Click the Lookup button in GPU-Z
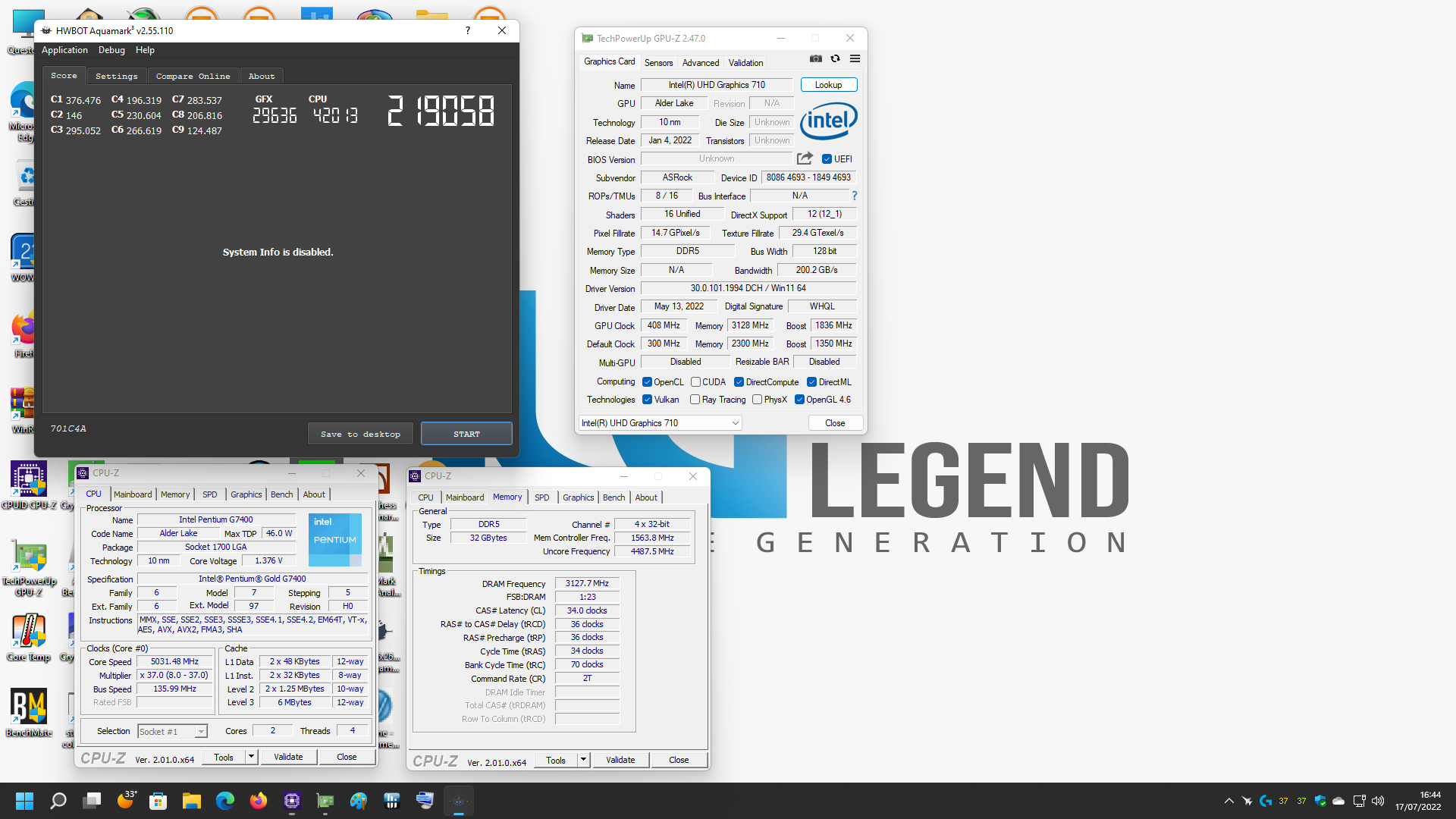The image size is (1456, 819). 828,85
